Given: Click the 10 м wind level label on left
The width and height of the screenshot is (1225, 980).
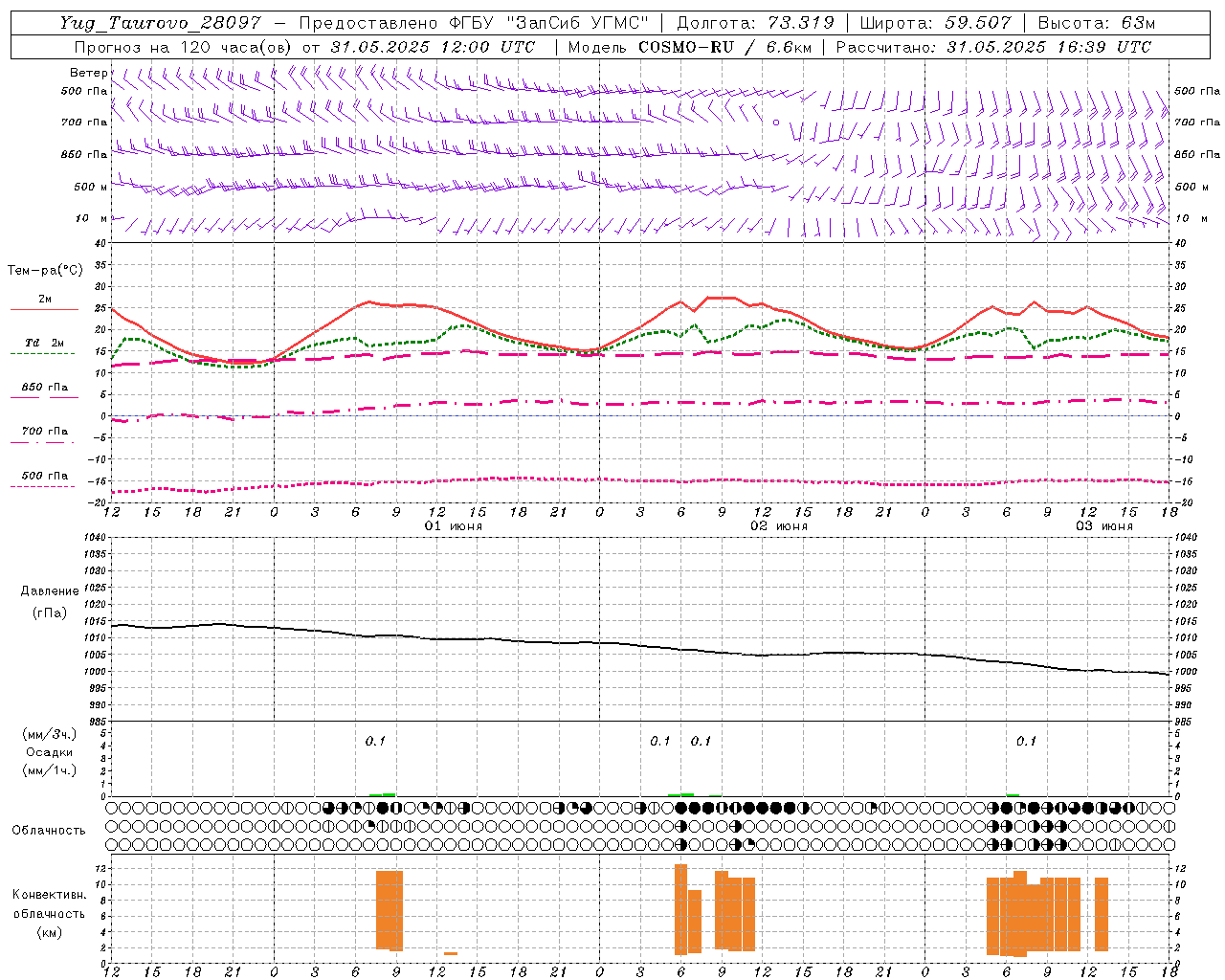Looking at the screenshot, I should (x=92, y=218).
